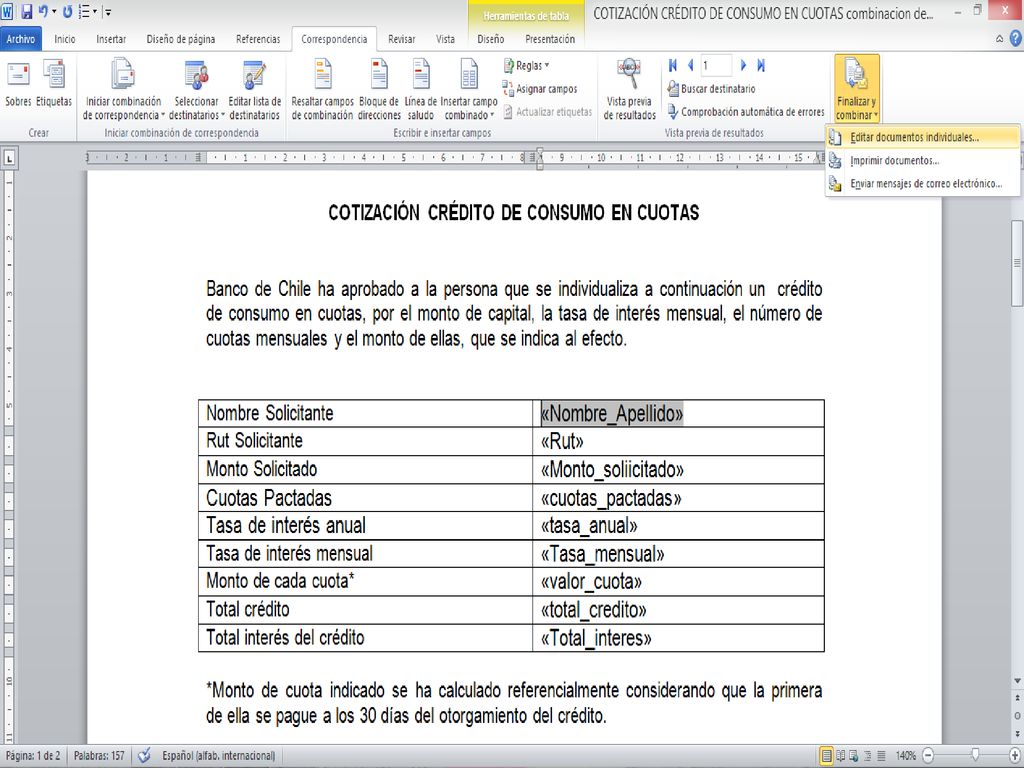The image size is (1024, 768).
Task: Go to the next record arrow
Action: click(743, 65)
